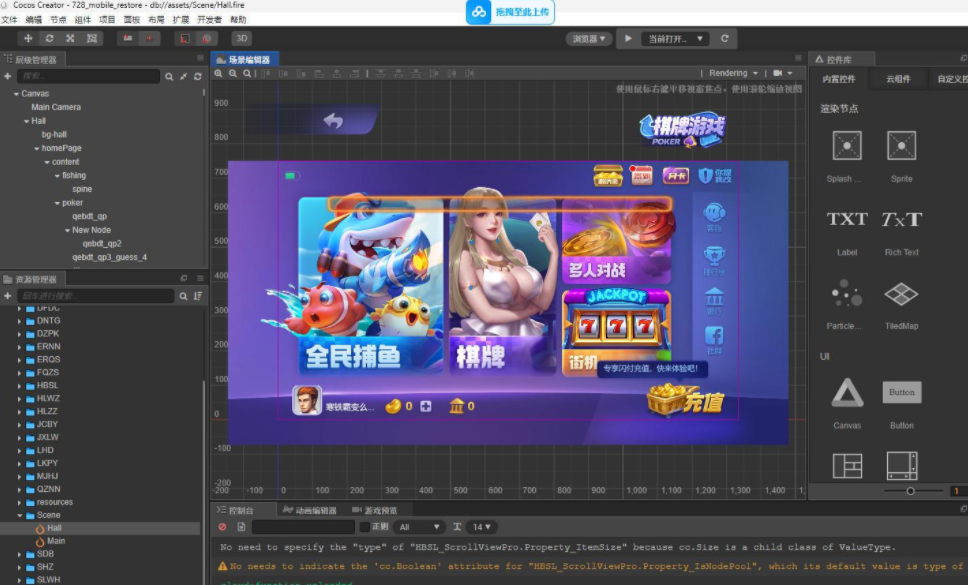Viewport: 968px width, 585px height.
Task: Click the Zoom In icon in scene editor
Action: (x=219, y=72)
